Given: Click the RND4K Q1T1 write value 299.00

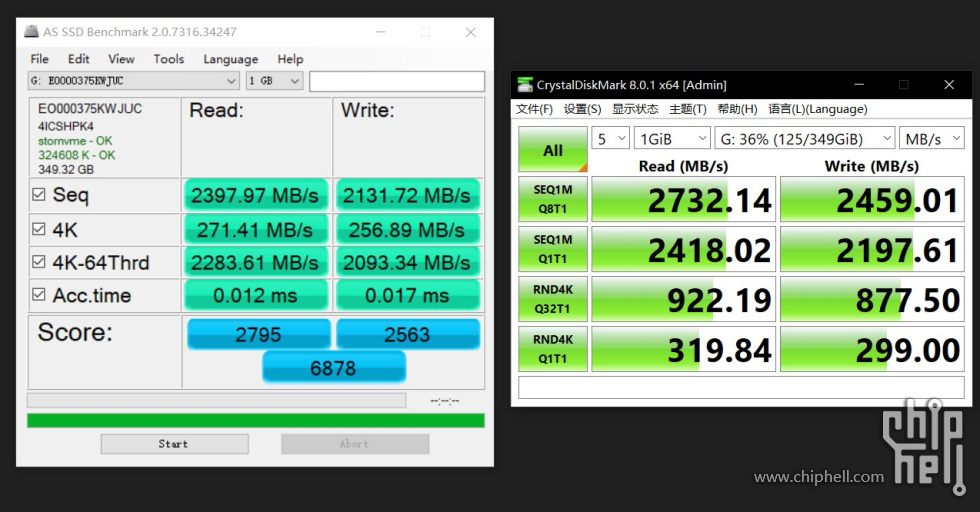Looking at the screenshot, I should click(872, 349).
